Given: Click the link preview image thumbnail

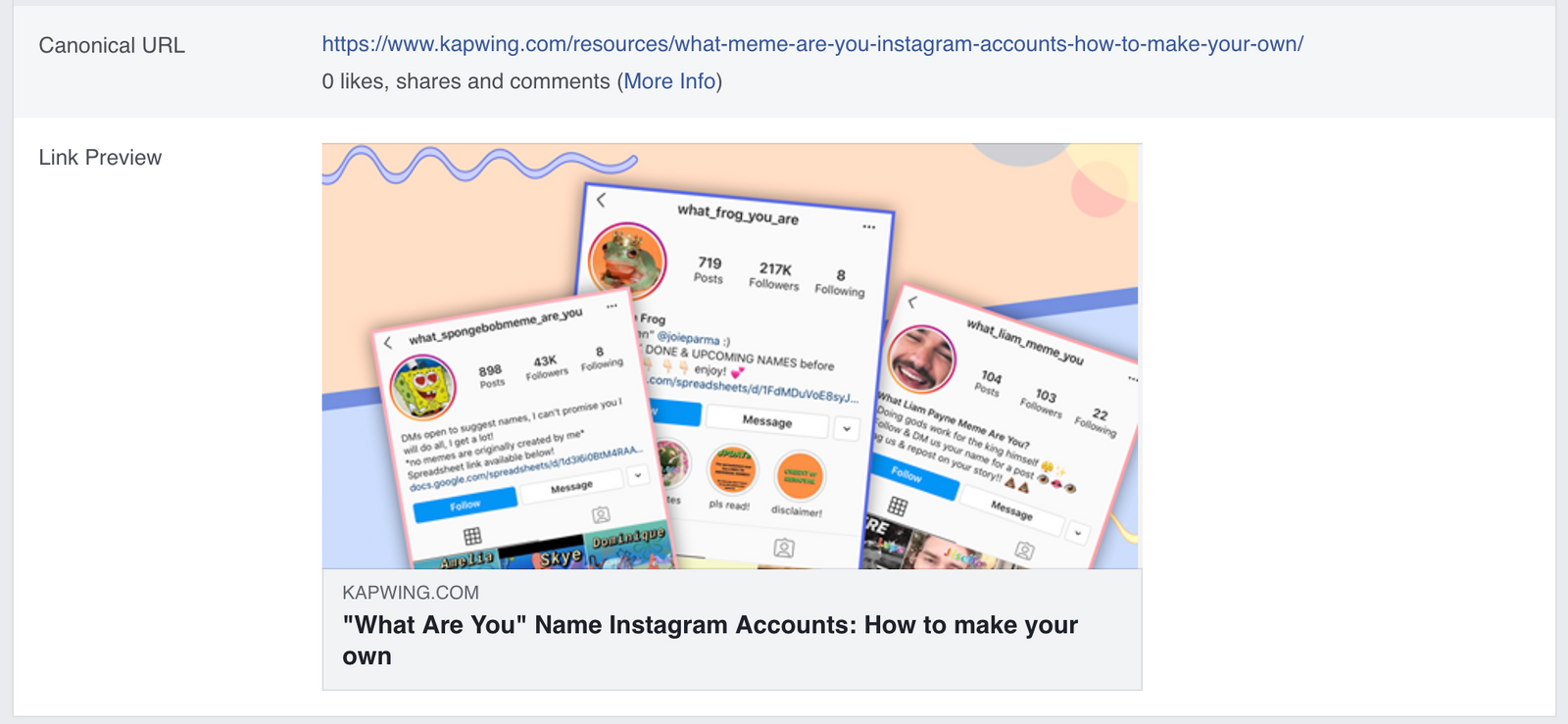Looking at the screenshot, I should (x=732, y=357).
